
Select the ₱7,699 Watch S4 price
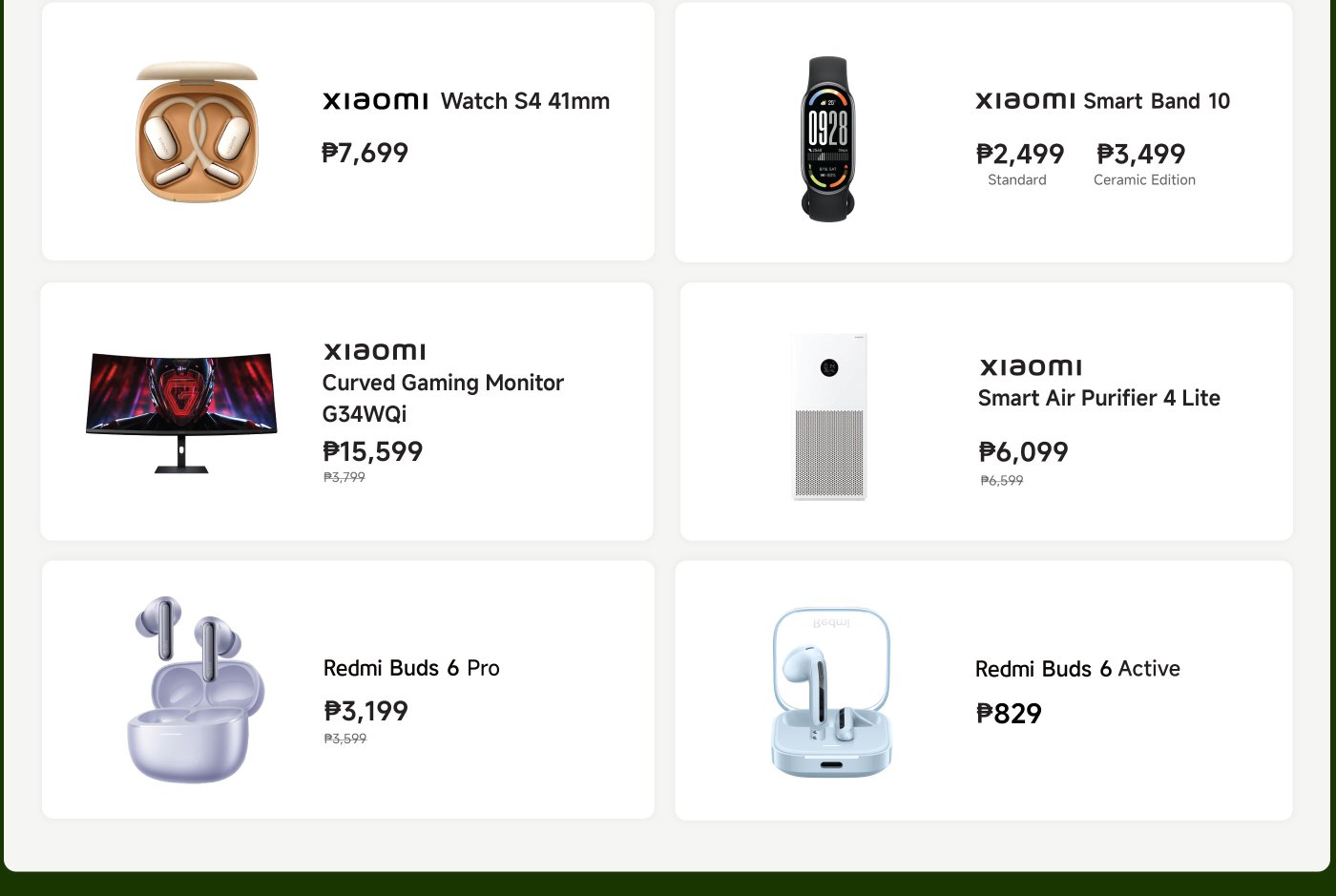coord(365,153)
